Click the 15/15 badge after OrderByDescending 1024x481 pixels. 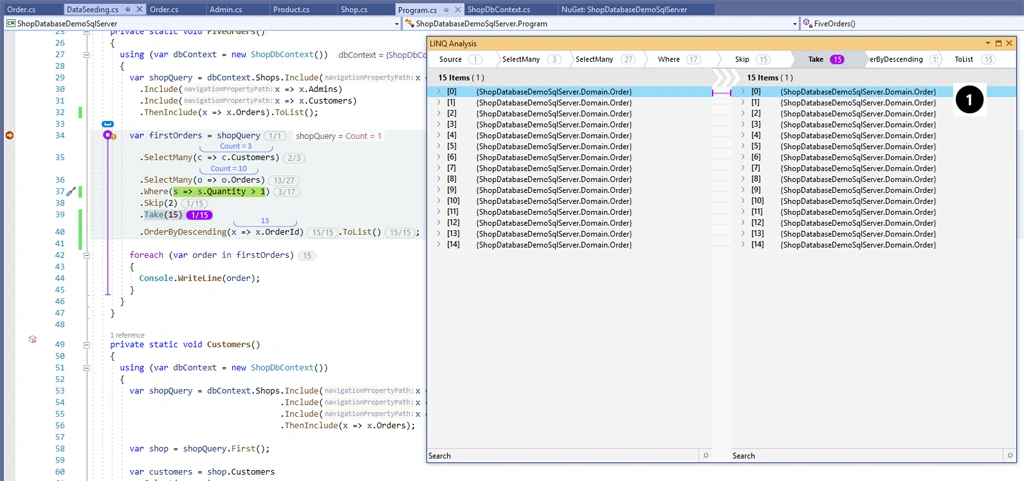click(x=323, y=232)
